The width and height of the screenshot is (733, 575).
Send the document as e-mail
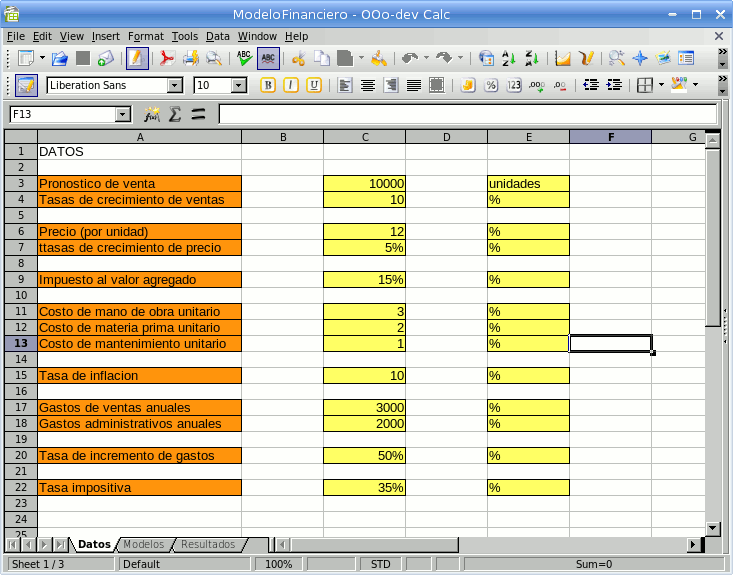(x=106, y=58)
